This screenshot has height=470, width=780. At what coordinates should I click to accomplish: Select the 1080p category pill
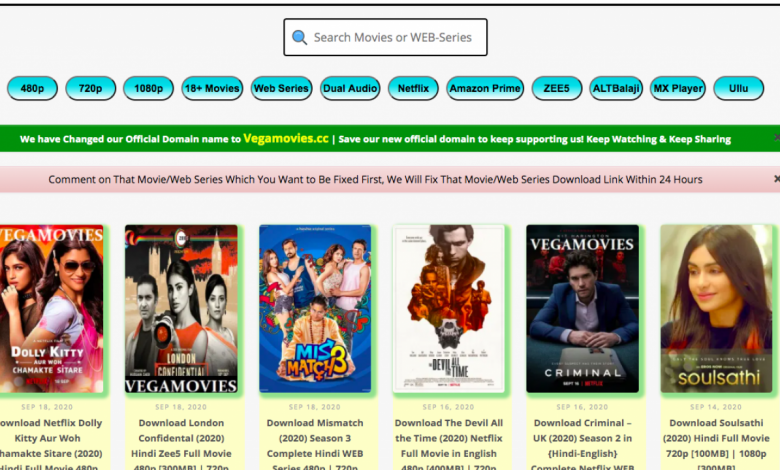[x=149, y=89]
